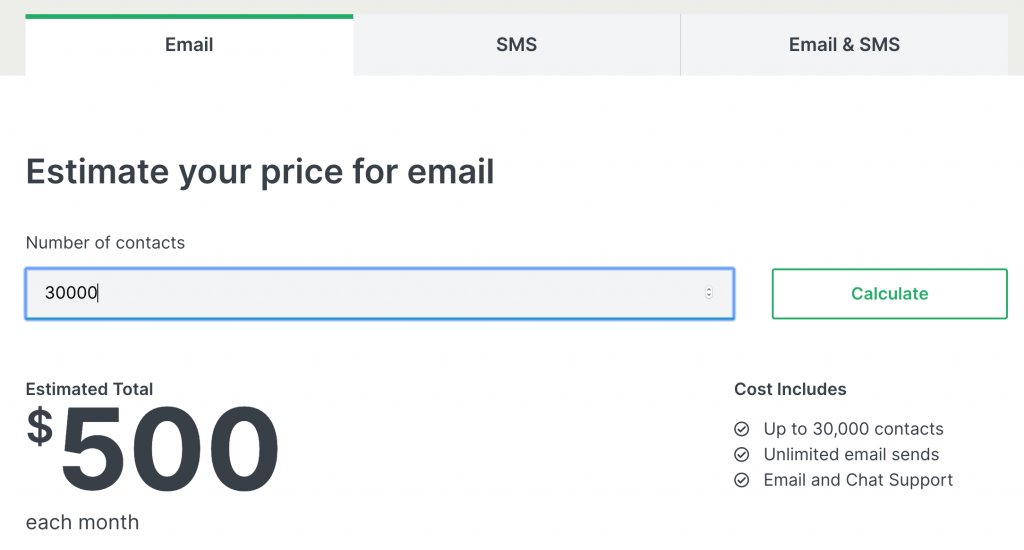
Task: Click the Number of contacts input field
Action: tap(380, 293)
